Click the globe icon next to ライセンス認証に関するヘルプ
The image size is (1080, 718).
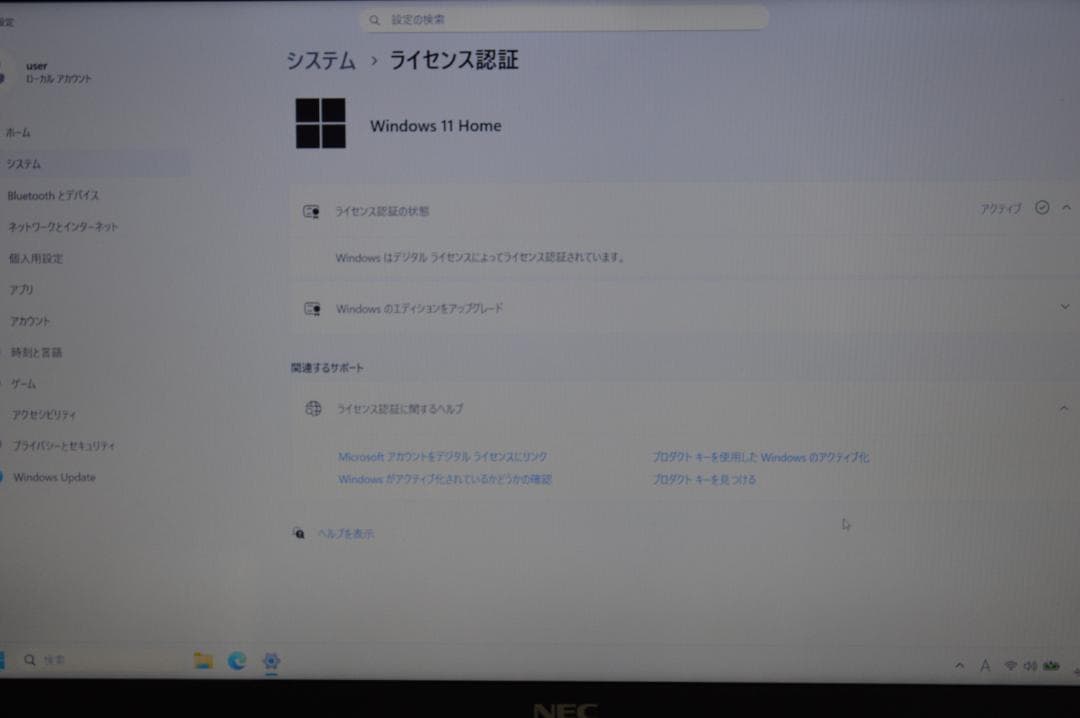pos(311,408)
